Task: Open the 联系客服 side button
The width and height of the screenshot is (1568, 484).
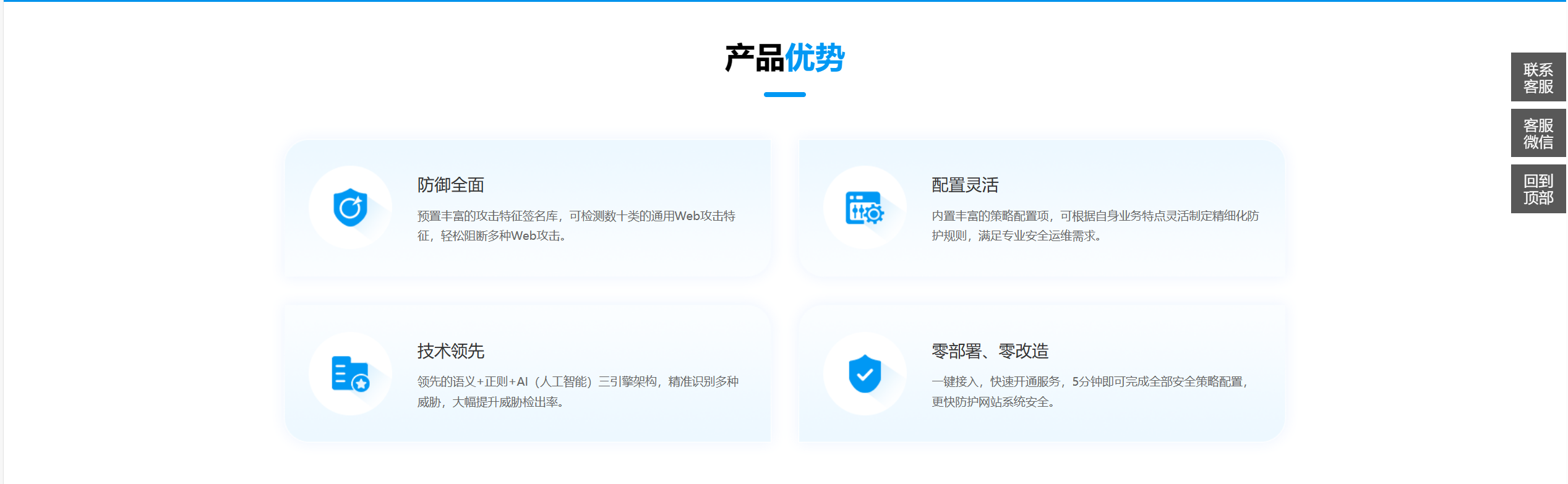Action: (x=1537, y=78)
